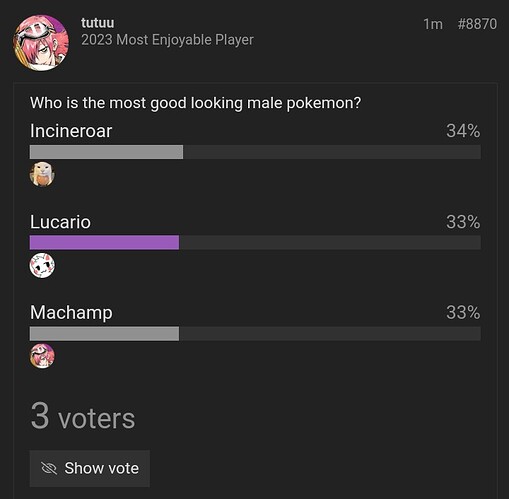The image size is (509, 499).
Task: Click the Incineroar 34% percentage
Action: coord(463,131)
